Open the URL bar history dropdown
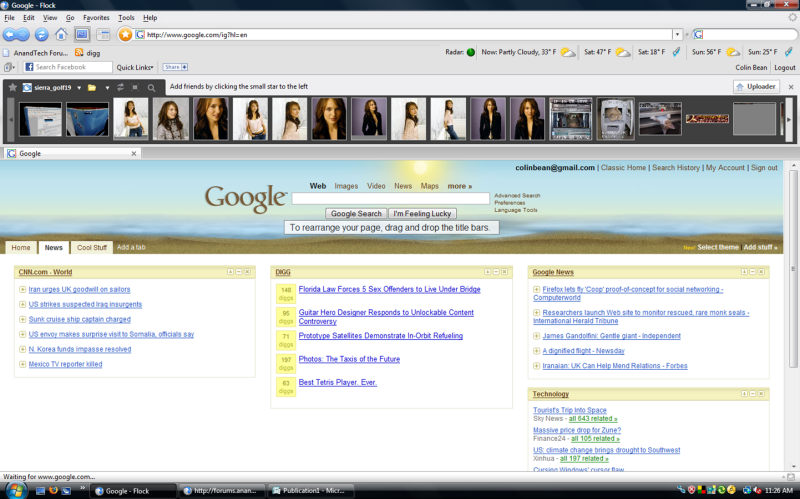 point(677,35)
